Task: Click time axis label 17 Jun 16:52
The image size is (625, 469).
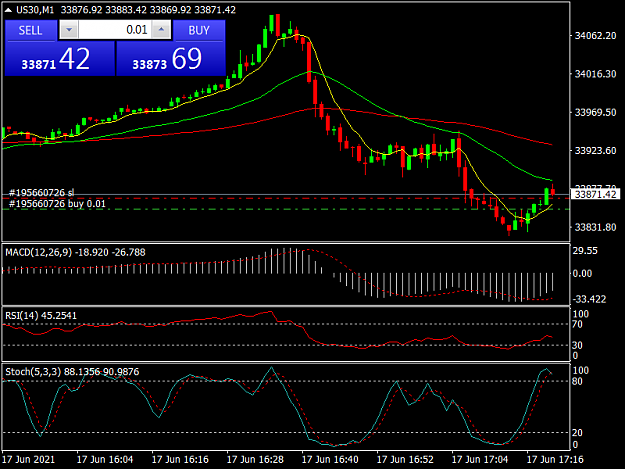Action: 405,459
